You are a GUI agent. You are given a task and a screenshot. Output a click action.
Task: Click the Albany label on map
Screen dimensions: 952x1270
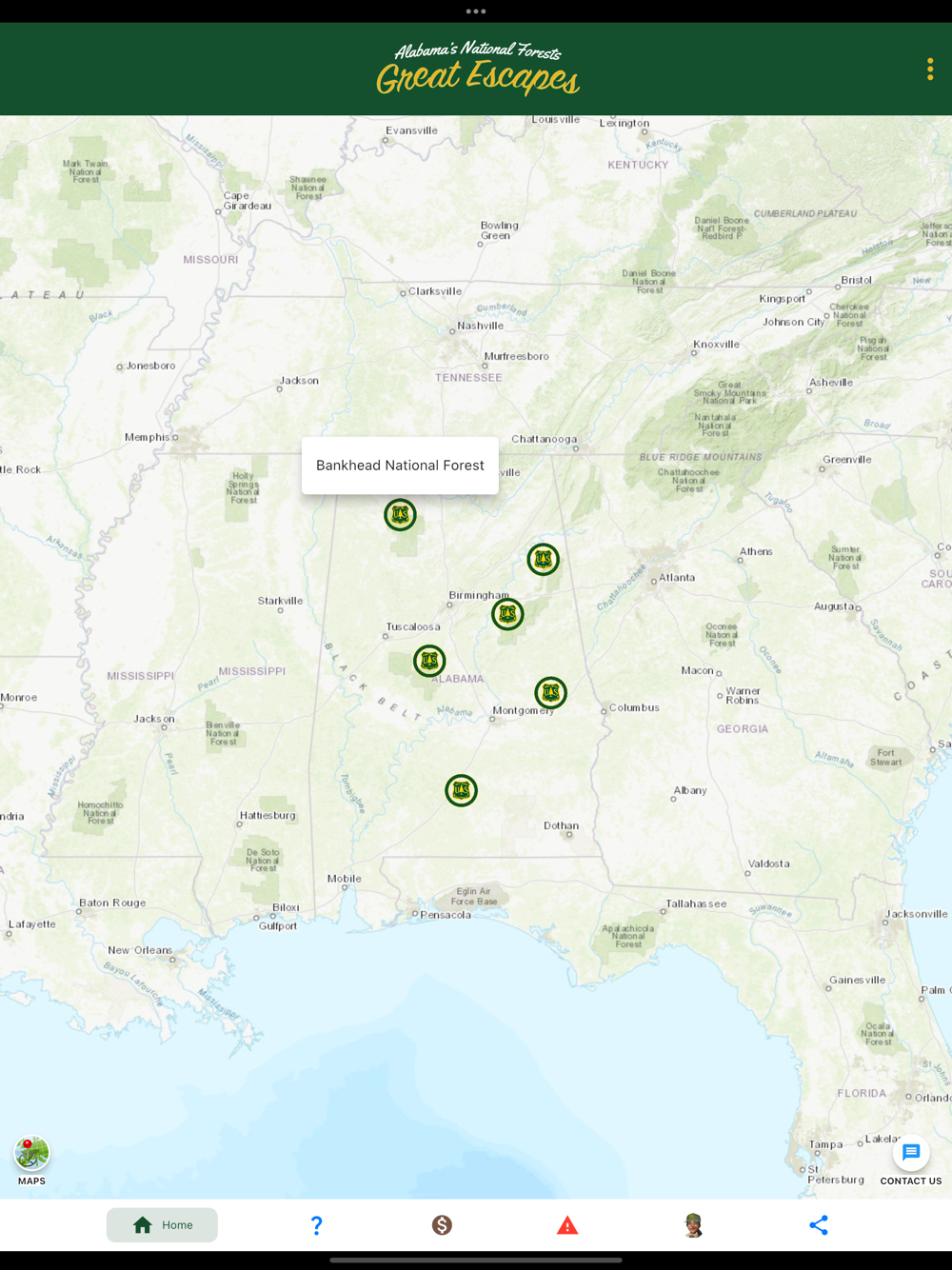tap(690, 790)
